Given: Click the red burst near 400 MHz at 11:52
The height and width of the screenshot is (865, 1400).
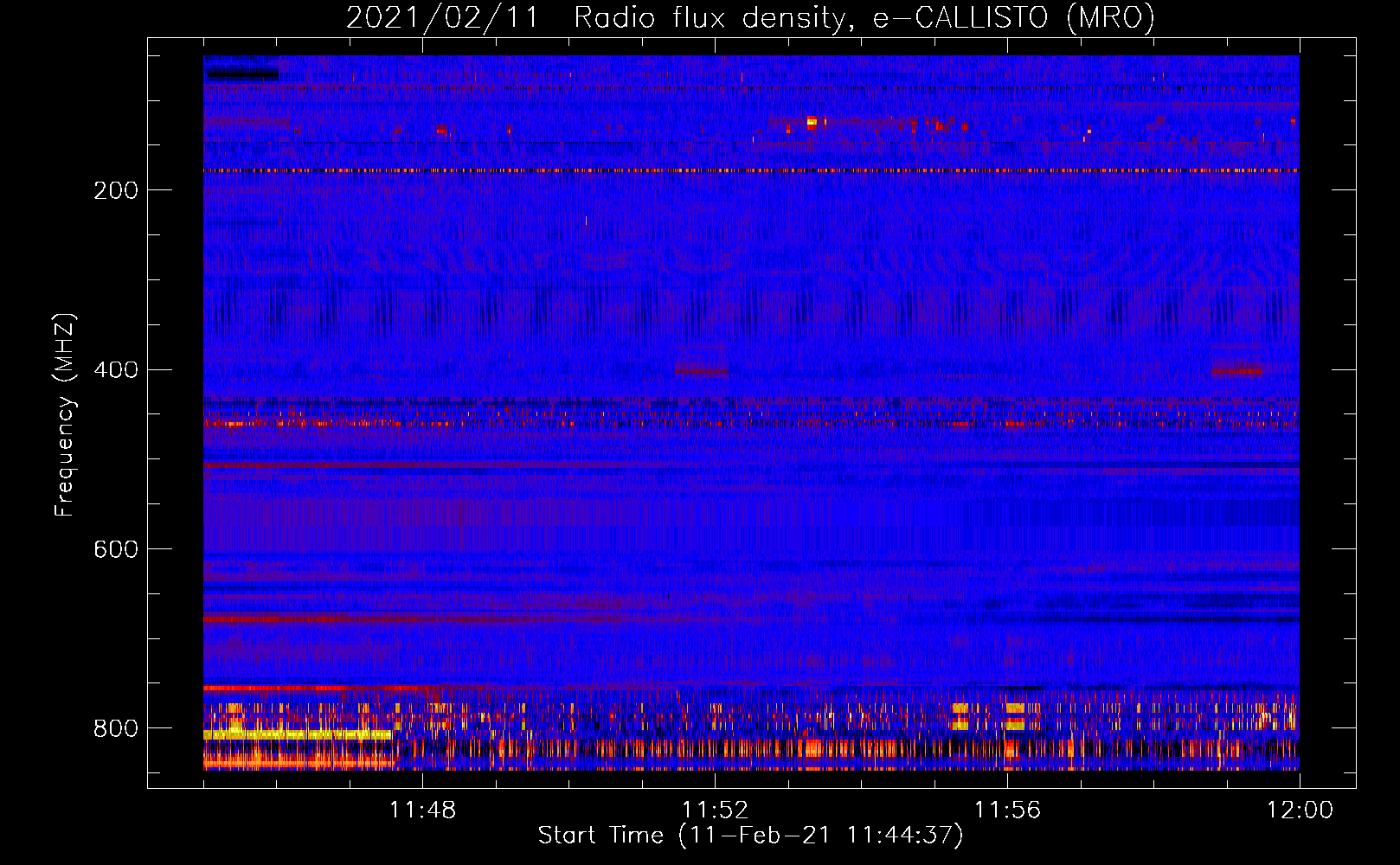Looking at the screenshot, I should click(701, 370).
